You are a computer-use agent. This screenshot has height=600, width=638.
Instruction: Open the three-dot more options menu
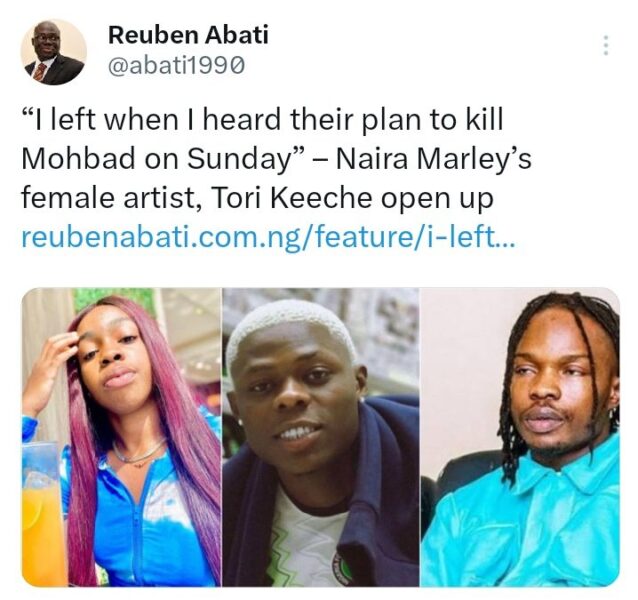click(606, 46)
